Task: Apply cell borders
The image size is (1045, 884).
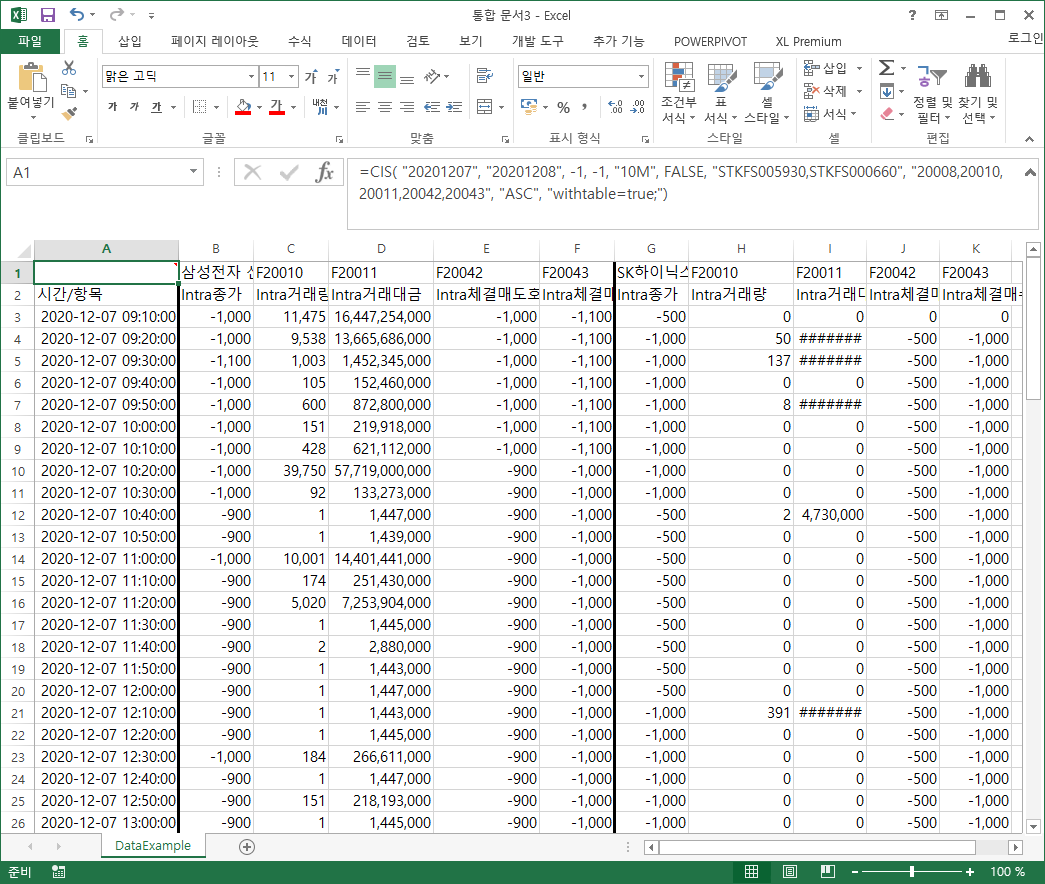Action: pyautogui.click(x=199, y=107)
